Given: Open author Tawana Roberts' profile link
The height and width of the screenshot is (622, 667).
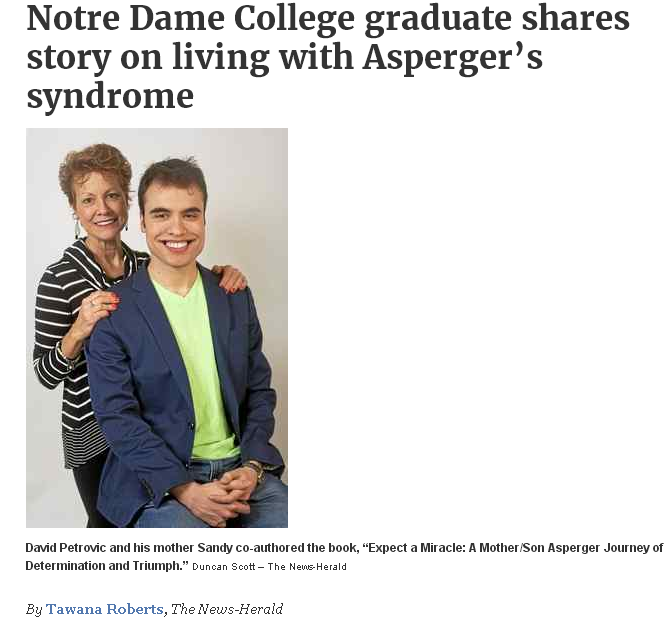Looking at the screenshot, I should click(105, 609).
